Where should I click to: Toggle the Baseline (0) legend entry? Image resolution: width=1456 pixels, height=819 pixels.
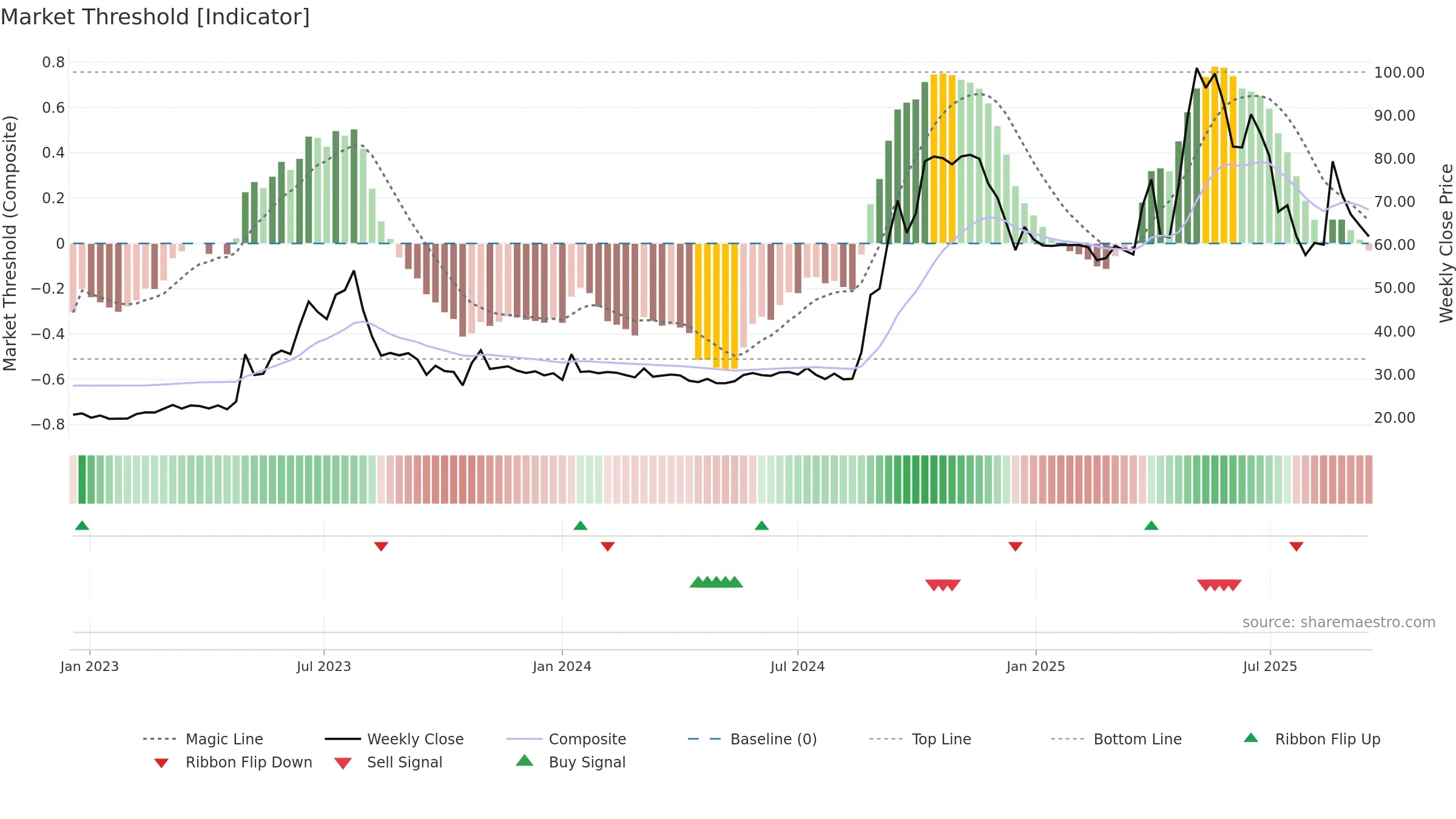tap(752, 739)
